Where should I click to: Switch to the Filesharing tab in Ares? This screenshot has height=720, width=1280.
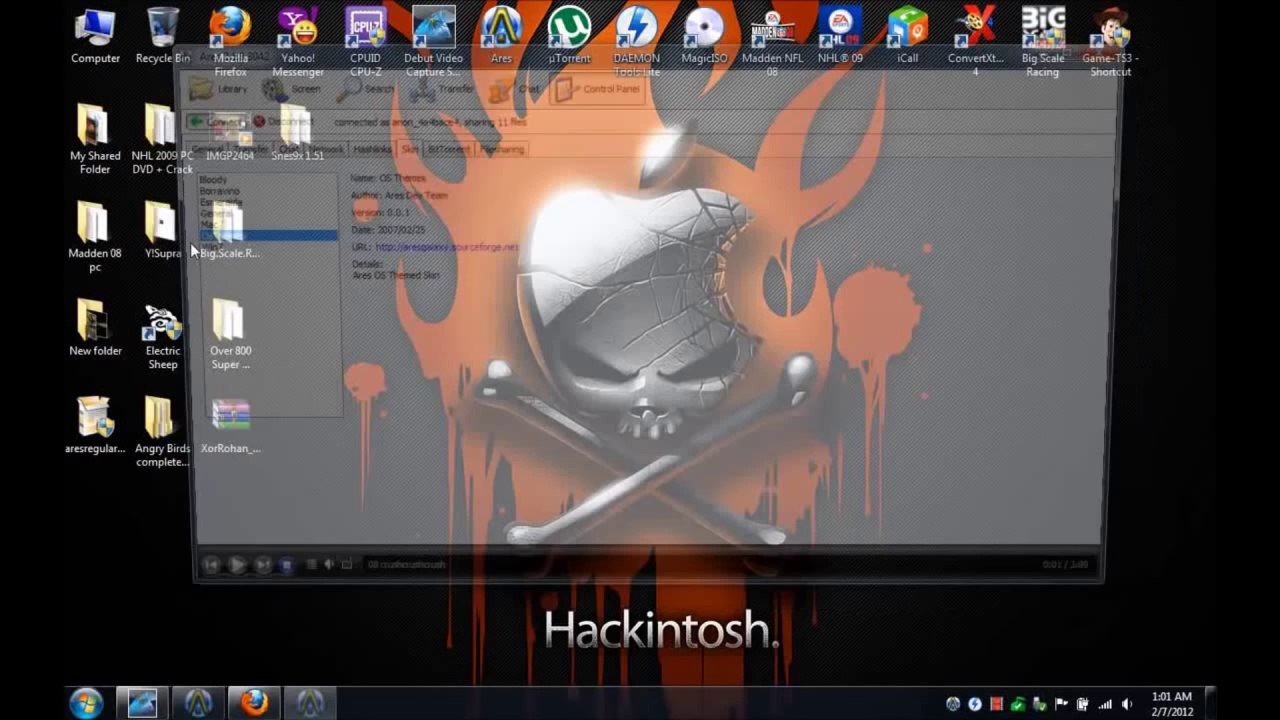[502, 149]
